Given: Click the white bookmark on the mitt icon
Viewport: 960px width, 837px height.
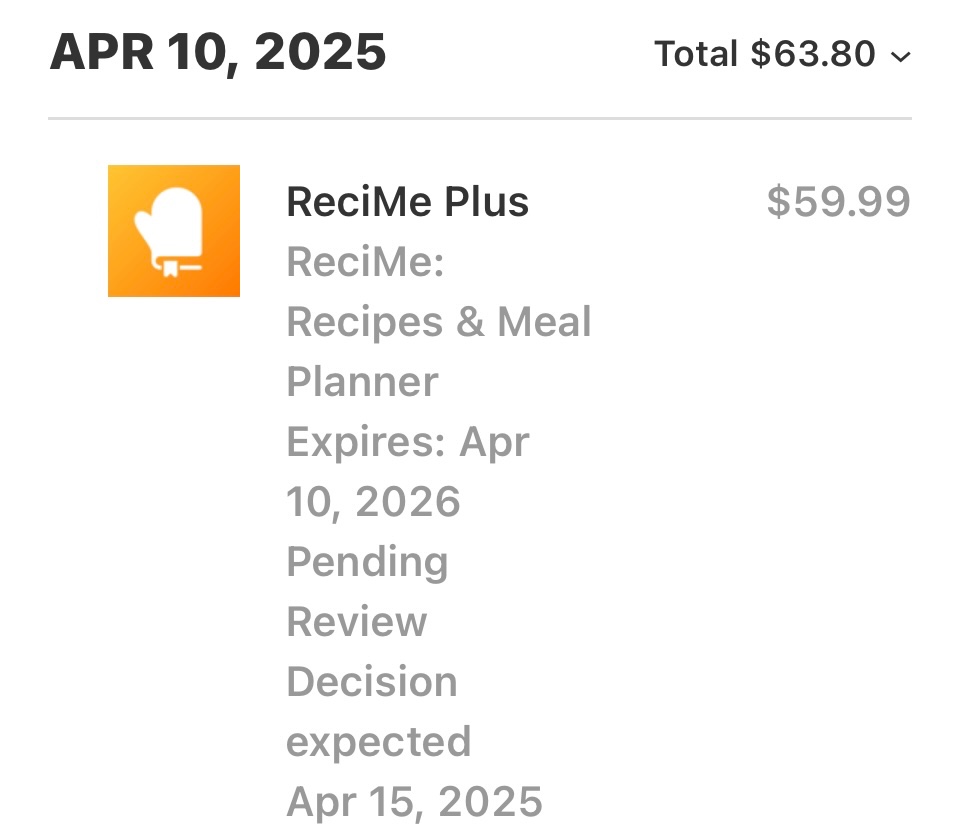Looking at the screenshot, I should click(x=171, y=267).
